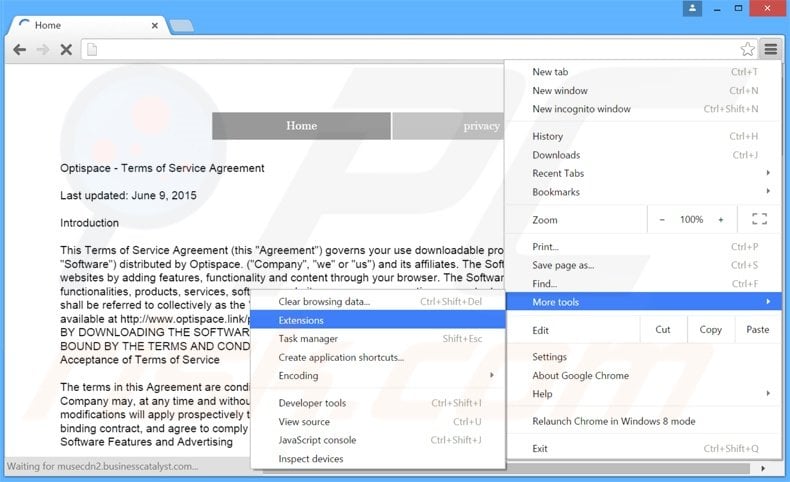Open History from the menu

point(644,136)
